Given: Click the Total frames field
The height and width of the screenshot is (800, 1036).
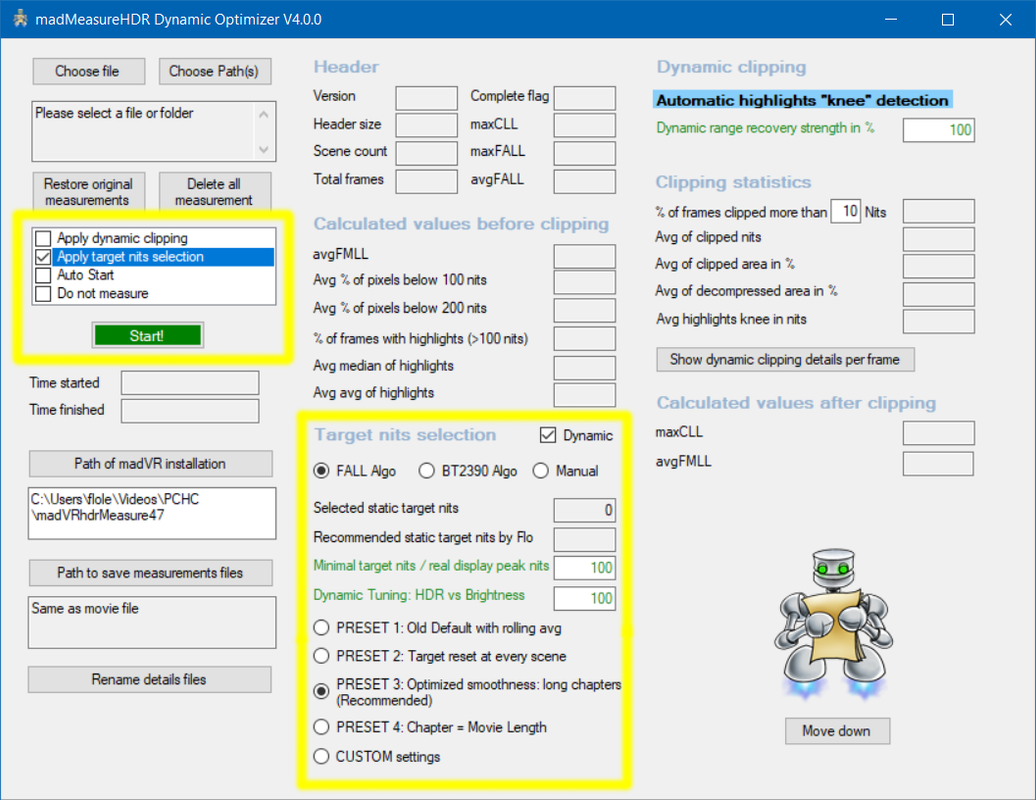Looking at the screenshot, I should click(x=427, y=182).
